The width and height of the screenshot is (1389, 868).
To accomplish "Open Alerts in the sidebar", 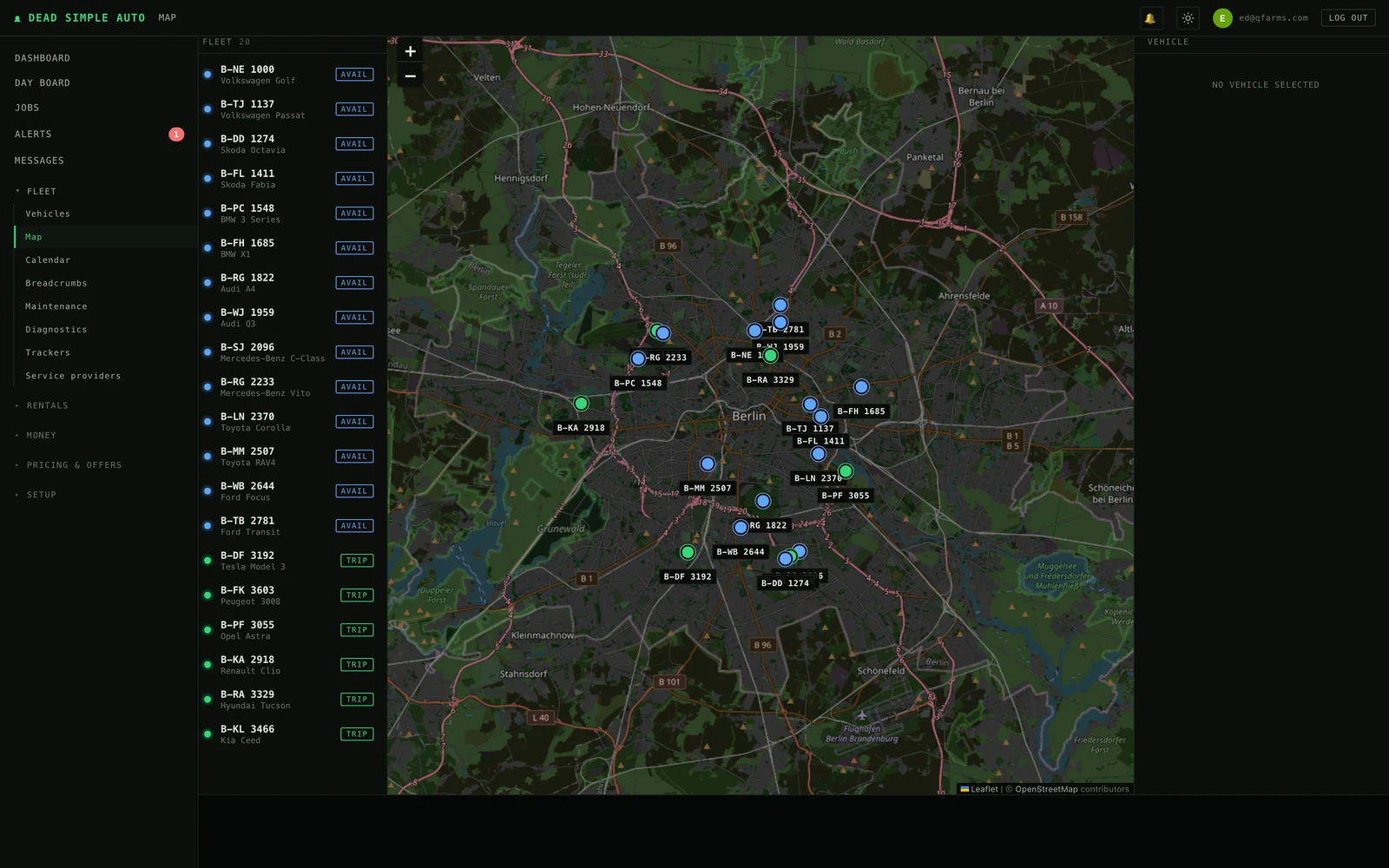I will point(33,135).
